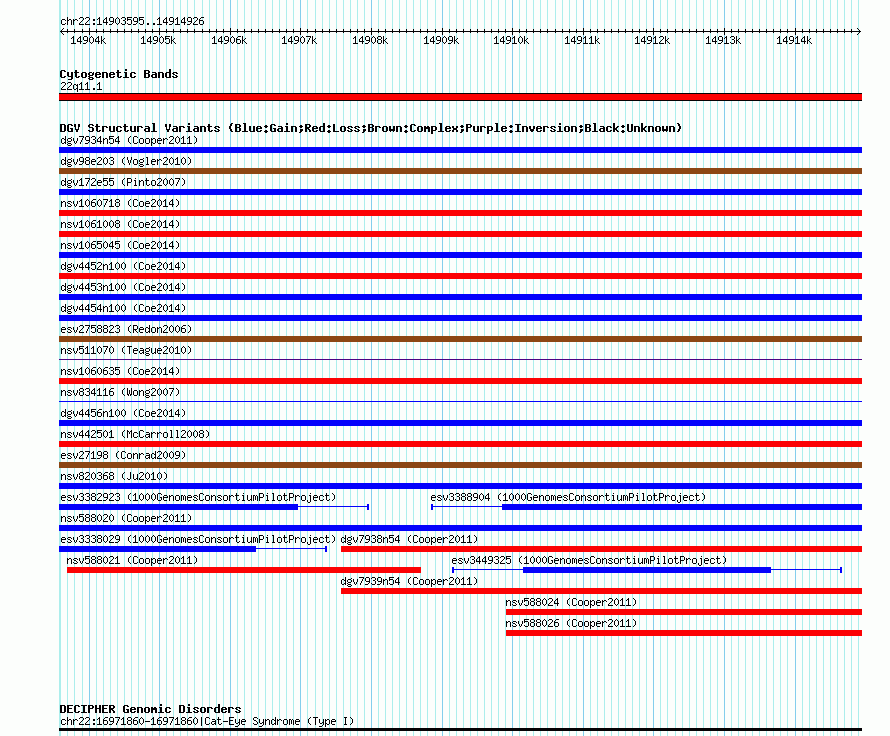Image resolution: width=890 pixels, height=736 pixels.
Task: Click the red bar of dgv7938n54
Action: pyautogui.click(x=602, y=549)
